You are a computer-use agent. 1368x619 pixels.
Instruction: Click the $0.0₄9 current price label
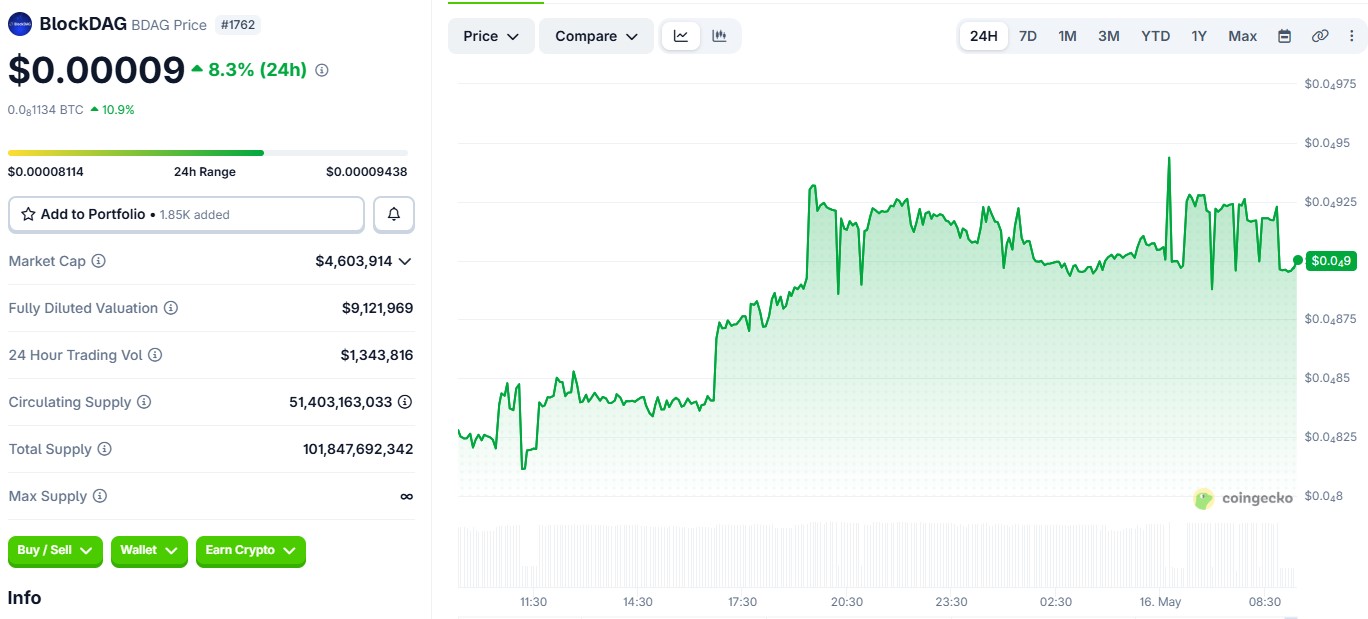click(1331, 261)
